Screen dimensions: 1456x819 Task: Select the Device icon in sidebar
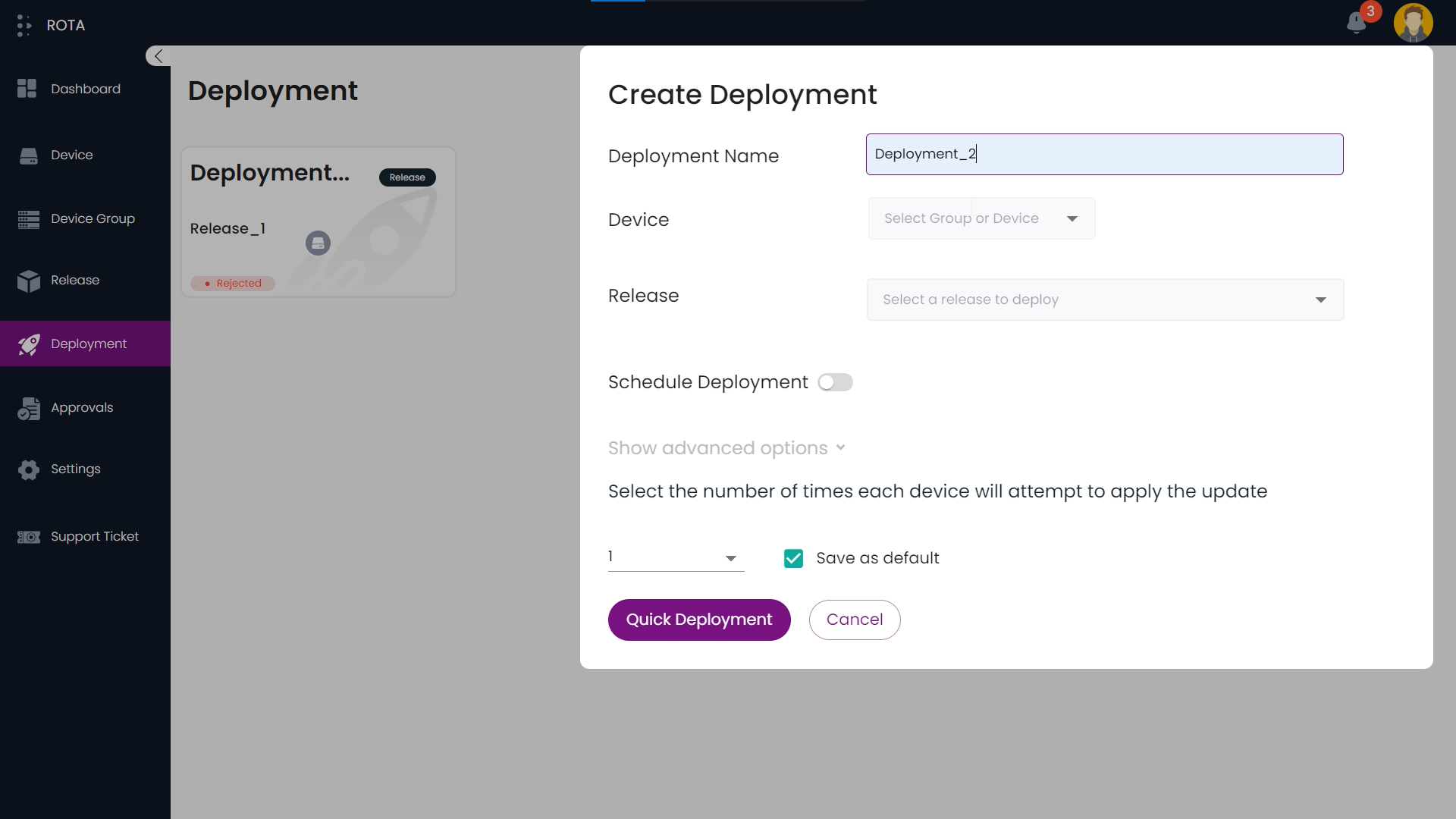(x=29, y=155)
